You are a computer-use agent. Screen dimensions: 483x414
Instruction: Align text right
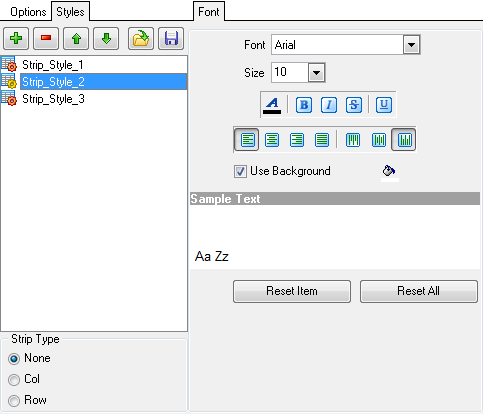(297, 140)
